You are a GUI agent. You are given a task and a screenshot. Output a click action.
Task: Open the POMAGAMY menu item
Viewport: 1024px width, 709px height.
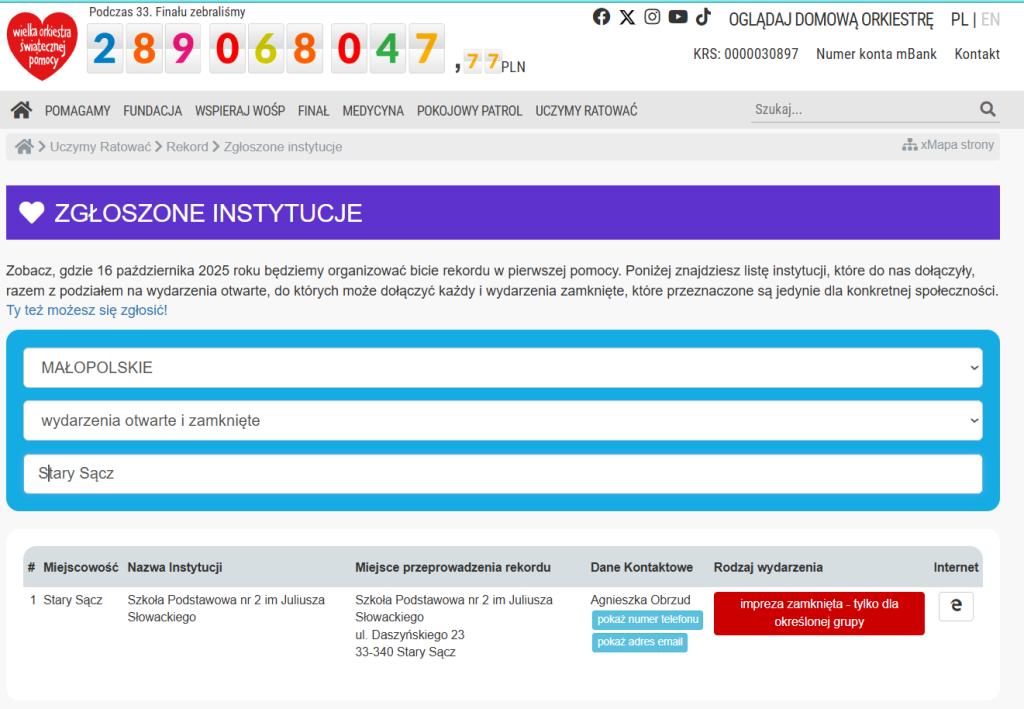coord(78,111)
